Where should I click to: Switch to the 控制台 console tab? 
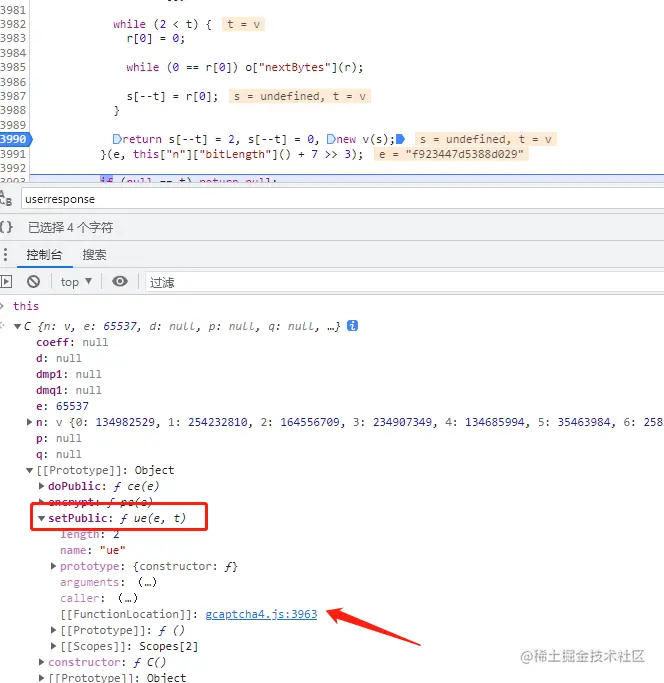[44, 254]
